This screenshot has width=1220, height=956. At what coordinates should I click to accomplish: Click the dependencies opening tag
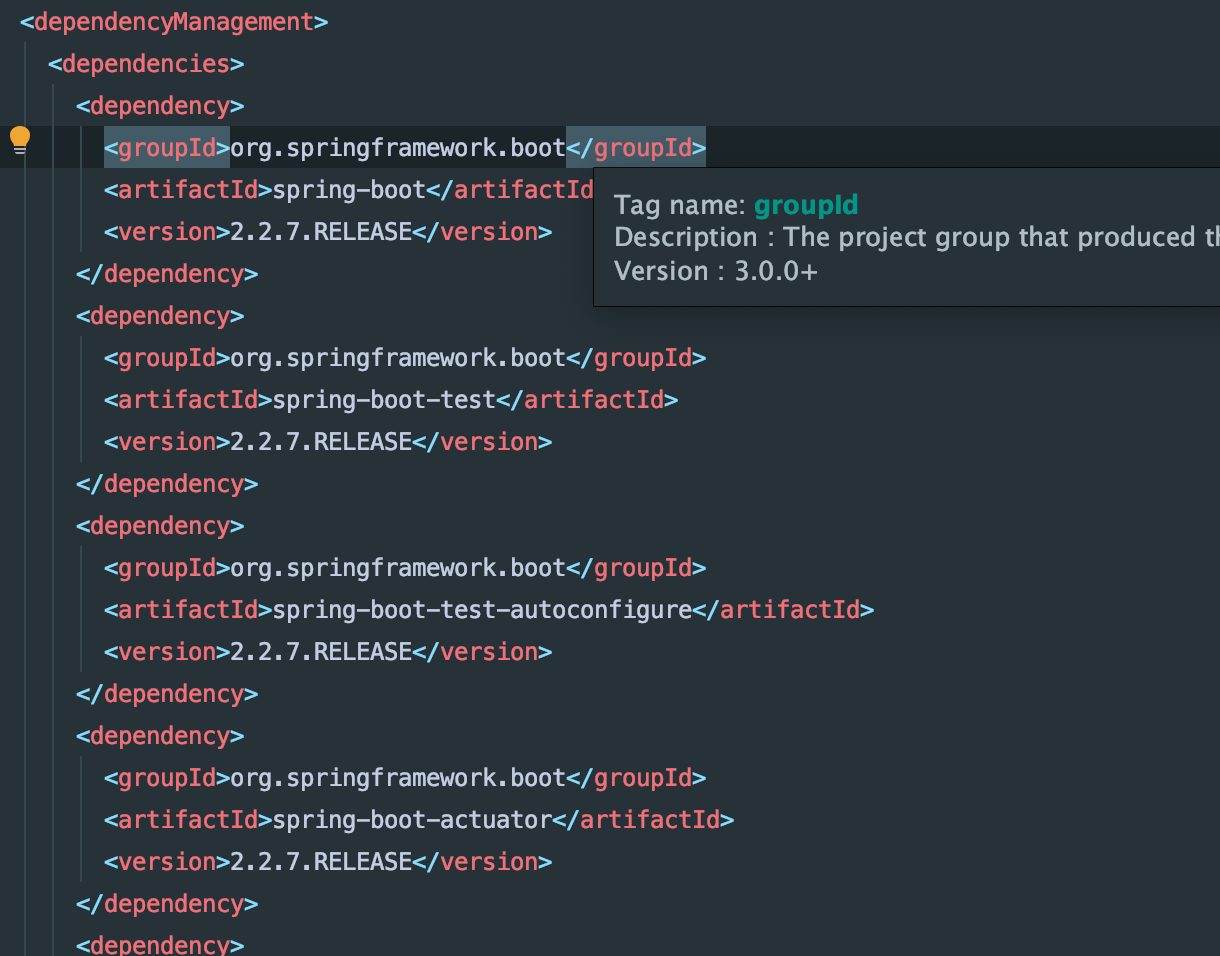point(146,64)
